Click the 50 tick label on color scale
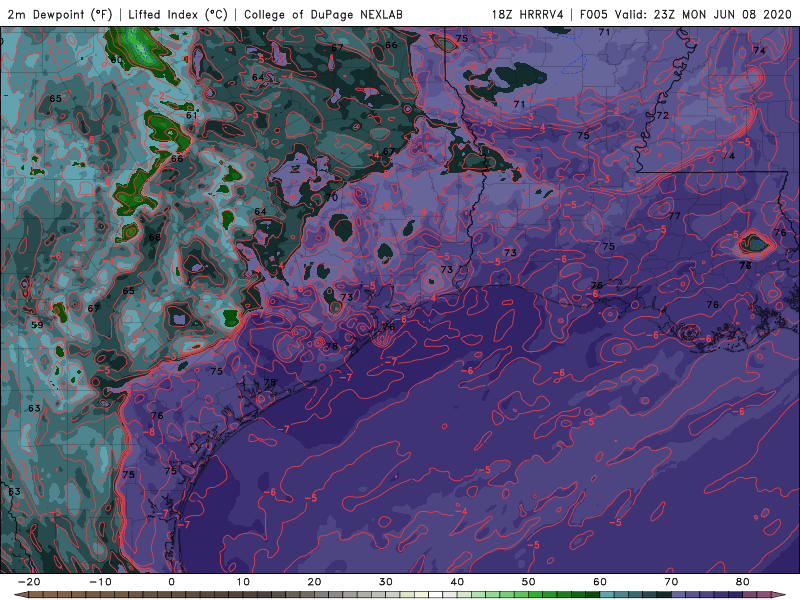 pos(529,582)
